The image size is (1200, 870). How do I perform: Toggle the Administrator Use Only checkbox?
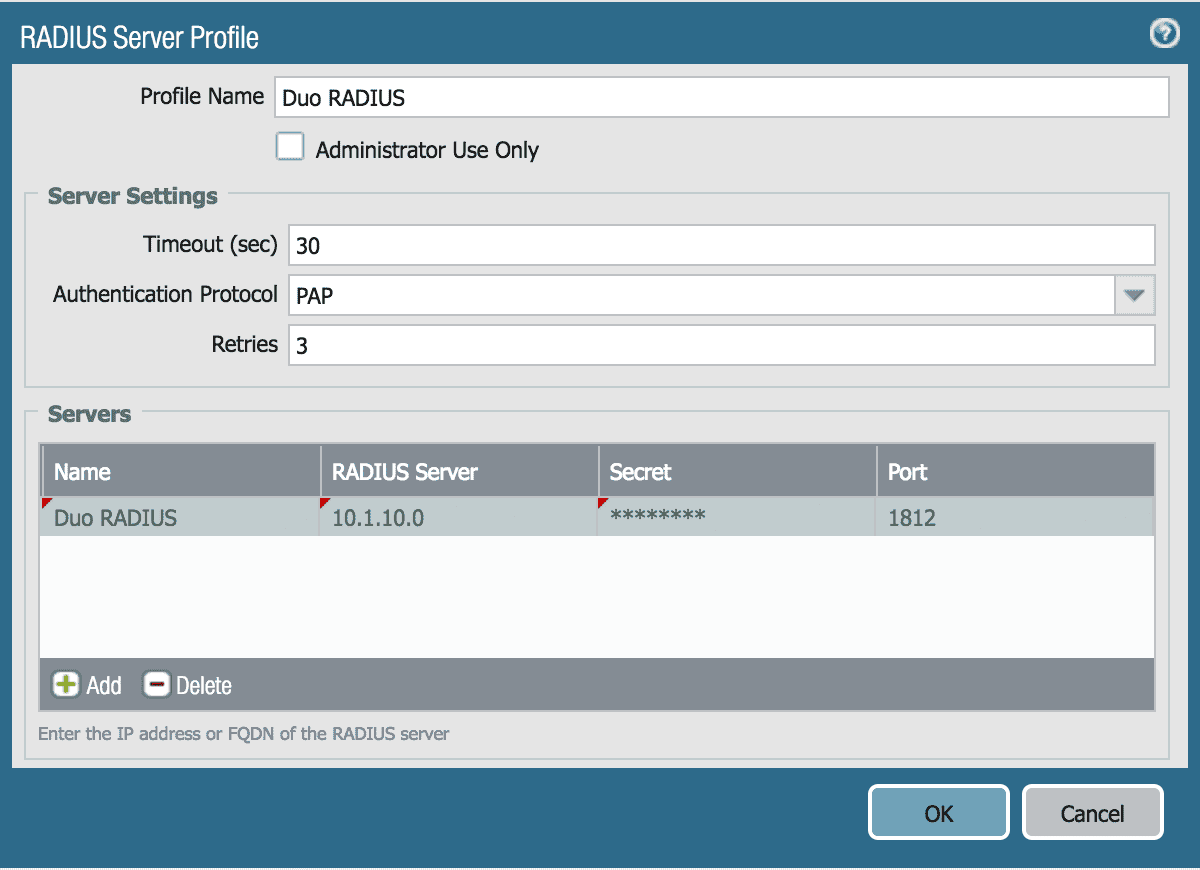289,146
